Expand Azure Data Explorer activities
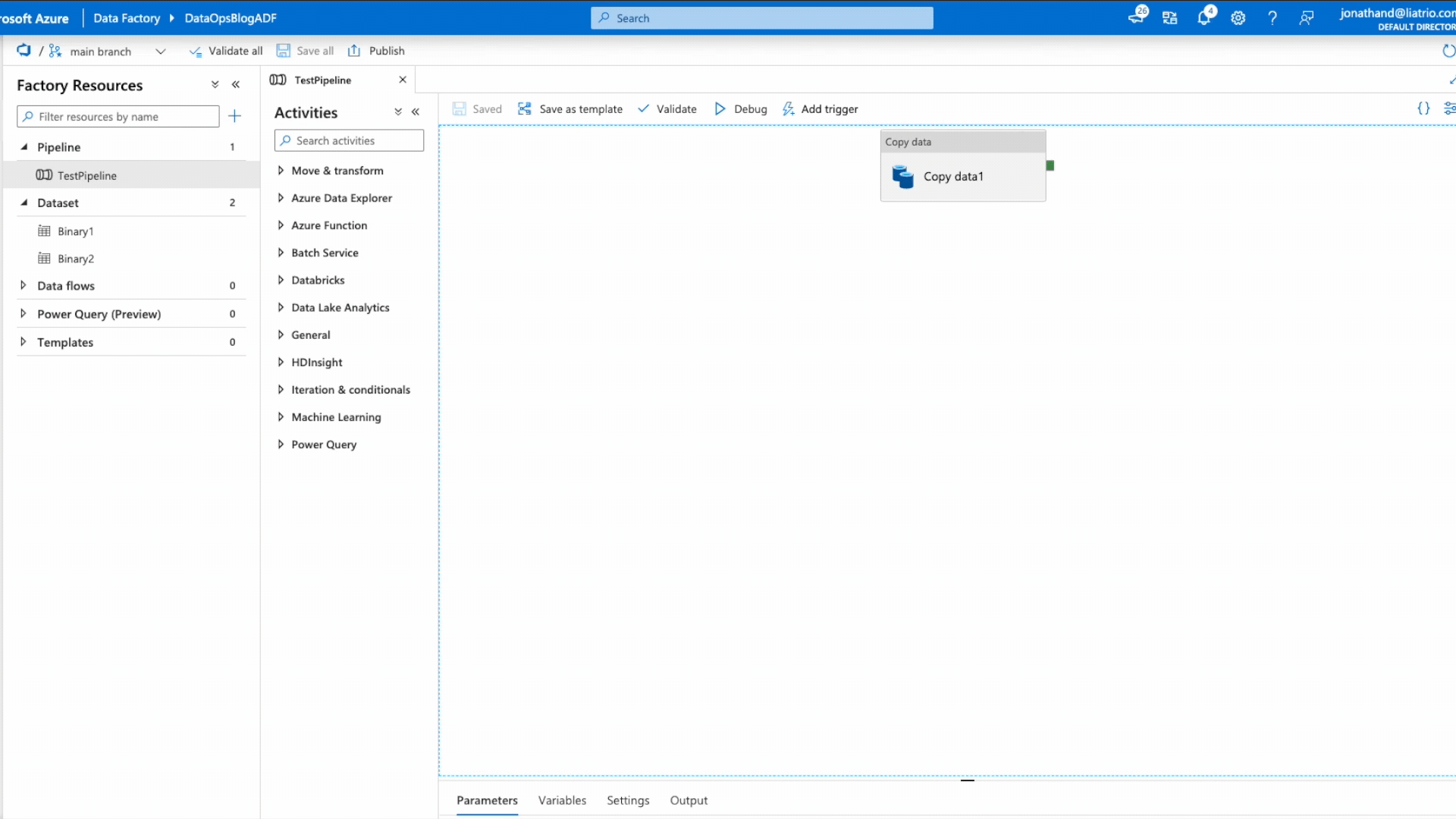Image resolution: width=1456 pixels, height=819 pixels. pyautogui.click(x=281, y=198)
